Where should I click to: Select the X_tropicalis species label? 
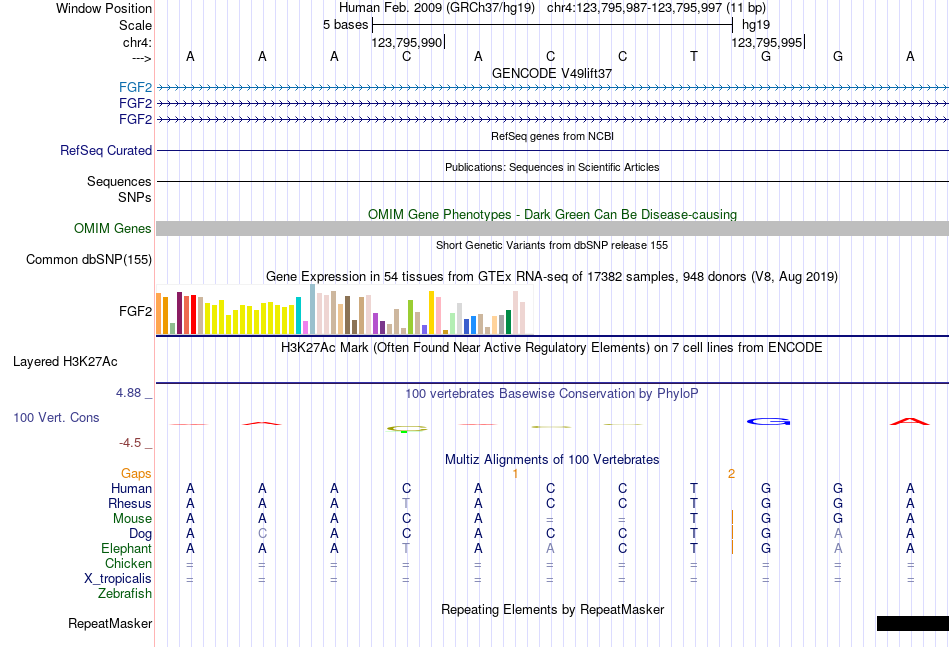(x=118, y=579)
